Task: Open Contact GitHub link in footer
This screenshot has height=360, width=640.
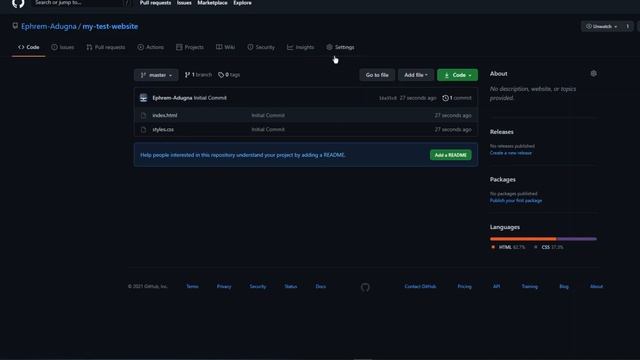Action: (420, 287)
